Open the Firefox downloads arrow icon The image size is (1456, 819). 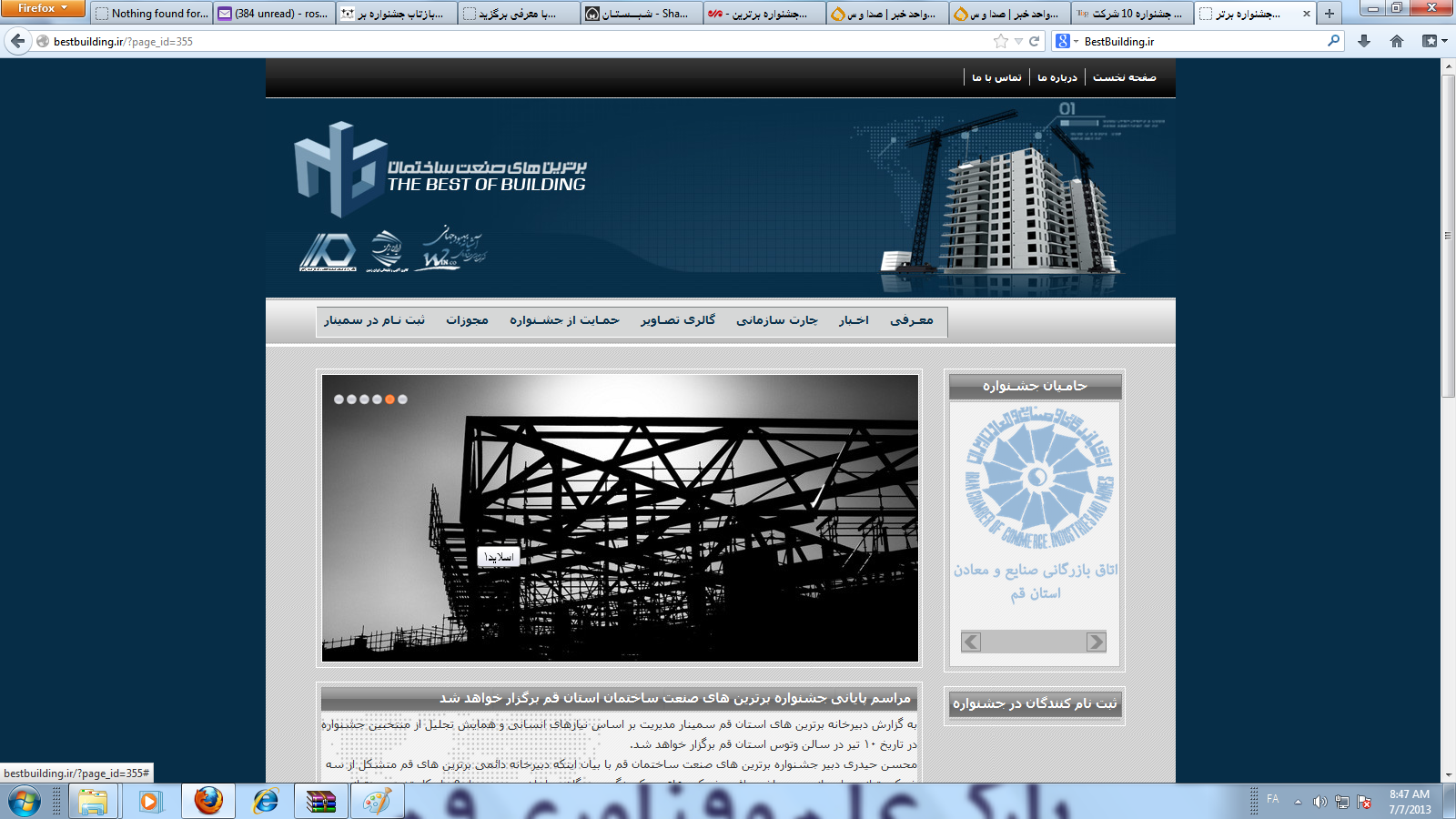(x=1363, y=41)
